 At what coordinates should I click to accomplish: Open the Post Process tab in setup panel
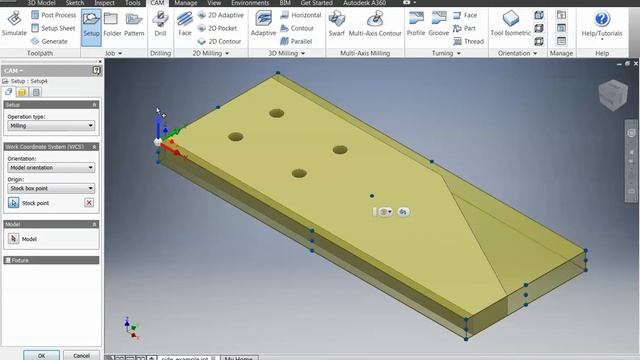36,92
